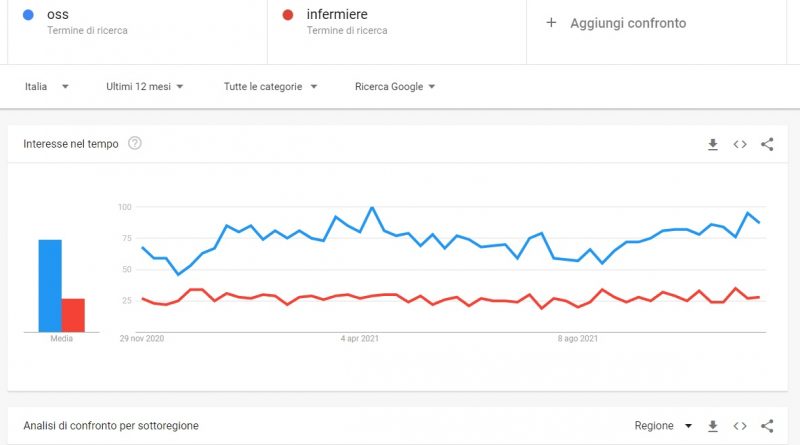Share the sottoregione comparison section
800x445 pixels.
coord(767,426)
